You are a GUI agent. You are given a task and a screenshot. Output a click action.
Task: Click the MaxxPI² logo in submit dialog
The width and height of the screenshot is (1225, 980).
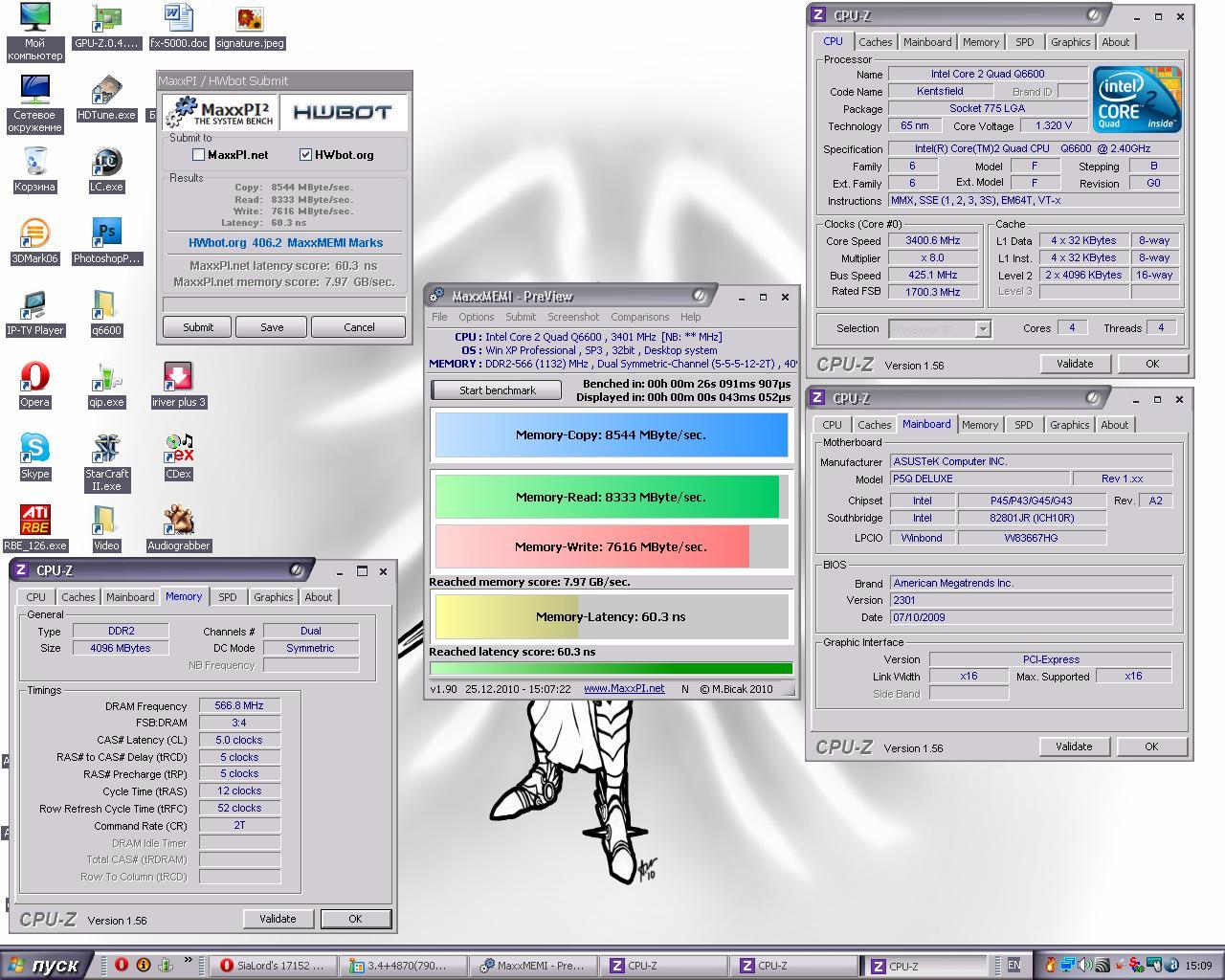tap(221, 112)
